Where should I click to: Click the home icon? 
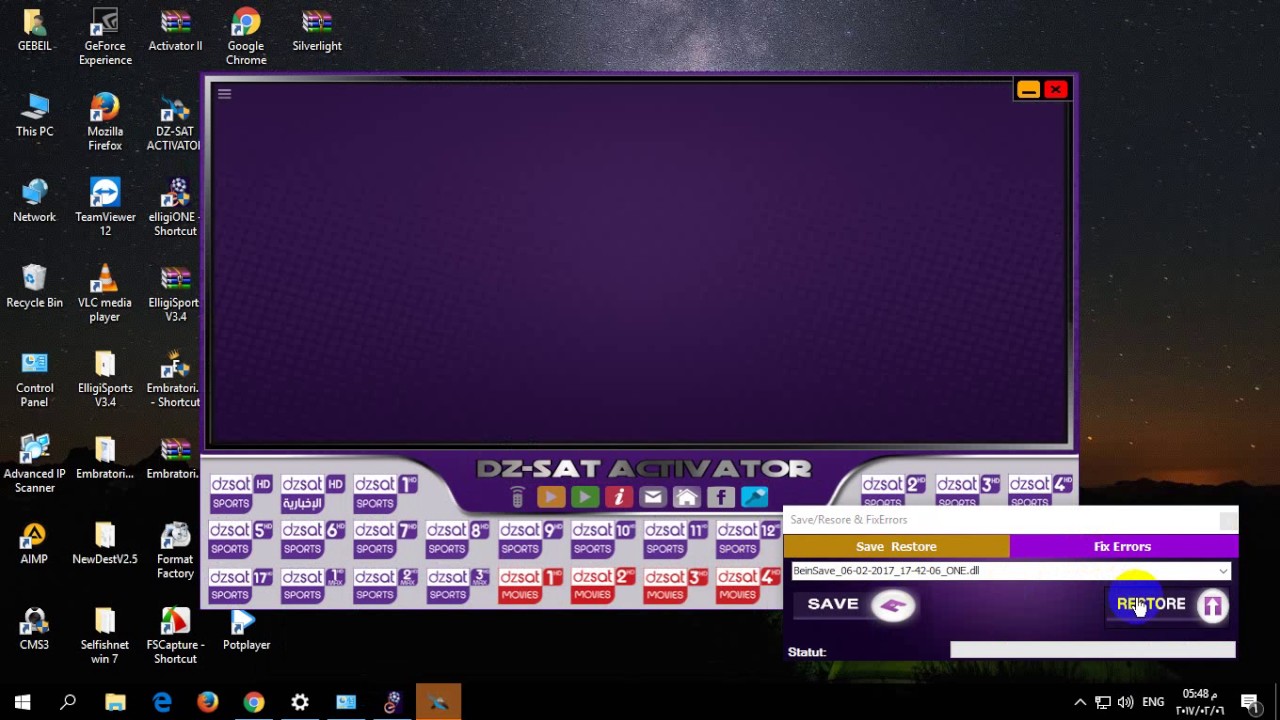point(687,497)
